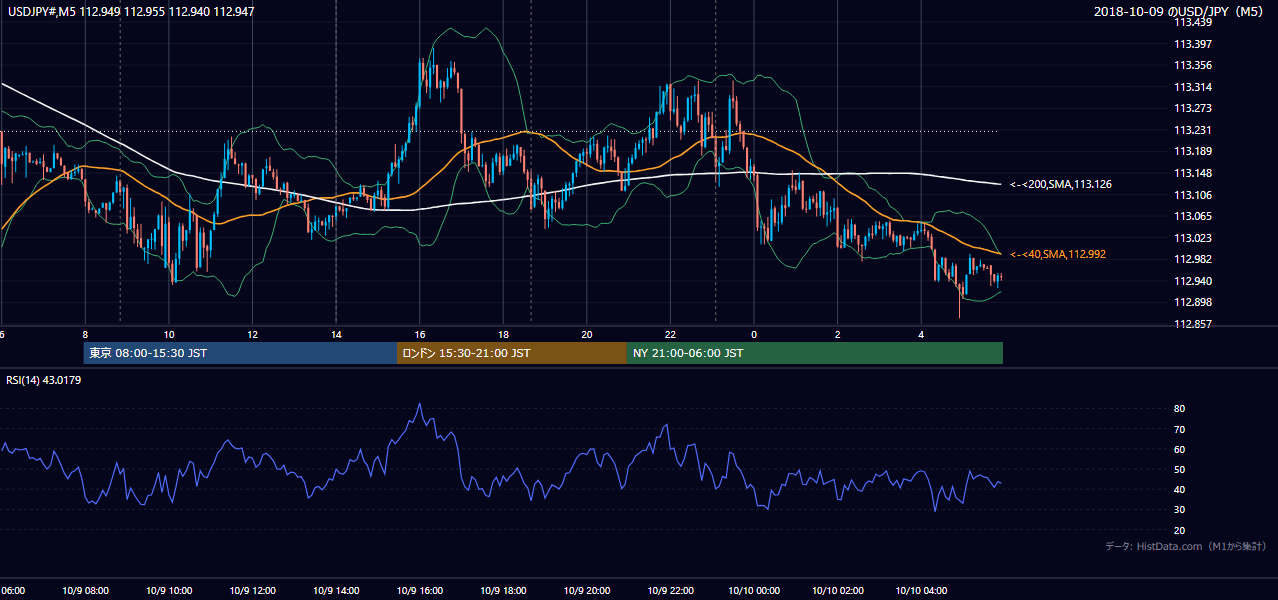Click bottom date label 10/10 02:00

(x=837, y=590)
